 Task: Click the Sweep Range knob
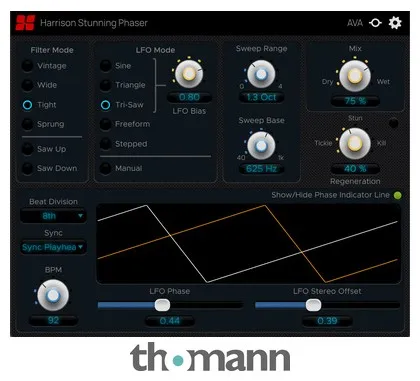point(261,74)
